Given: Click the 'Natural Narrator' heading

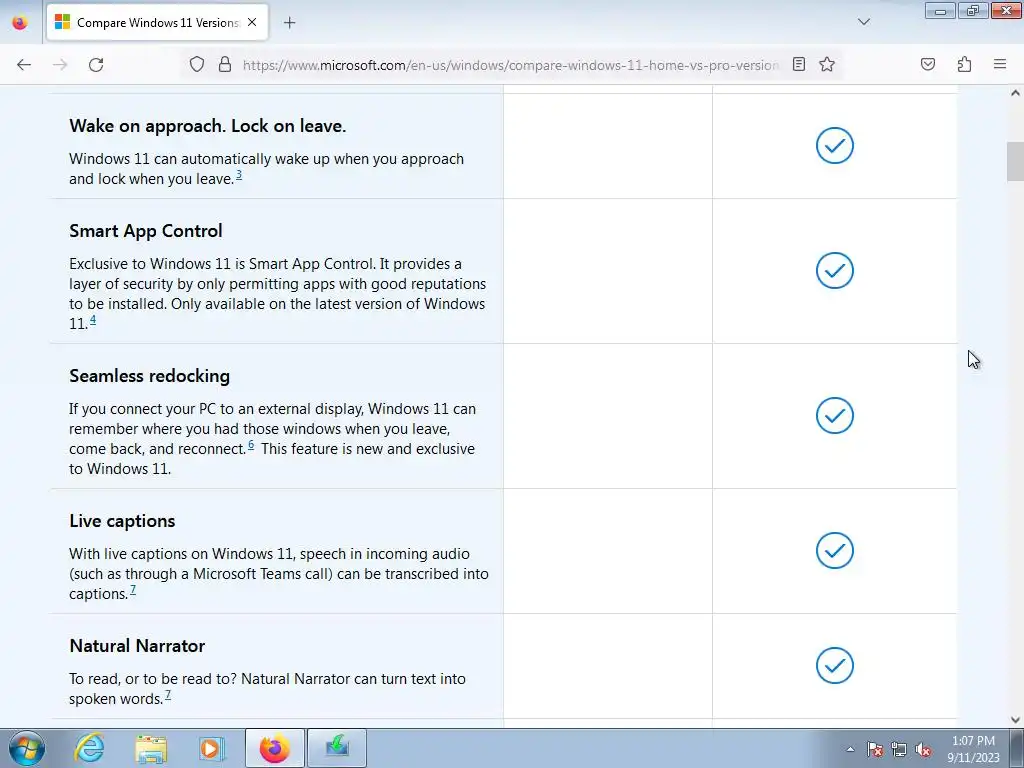Looking at the screenshot, I should pos(137,646).
